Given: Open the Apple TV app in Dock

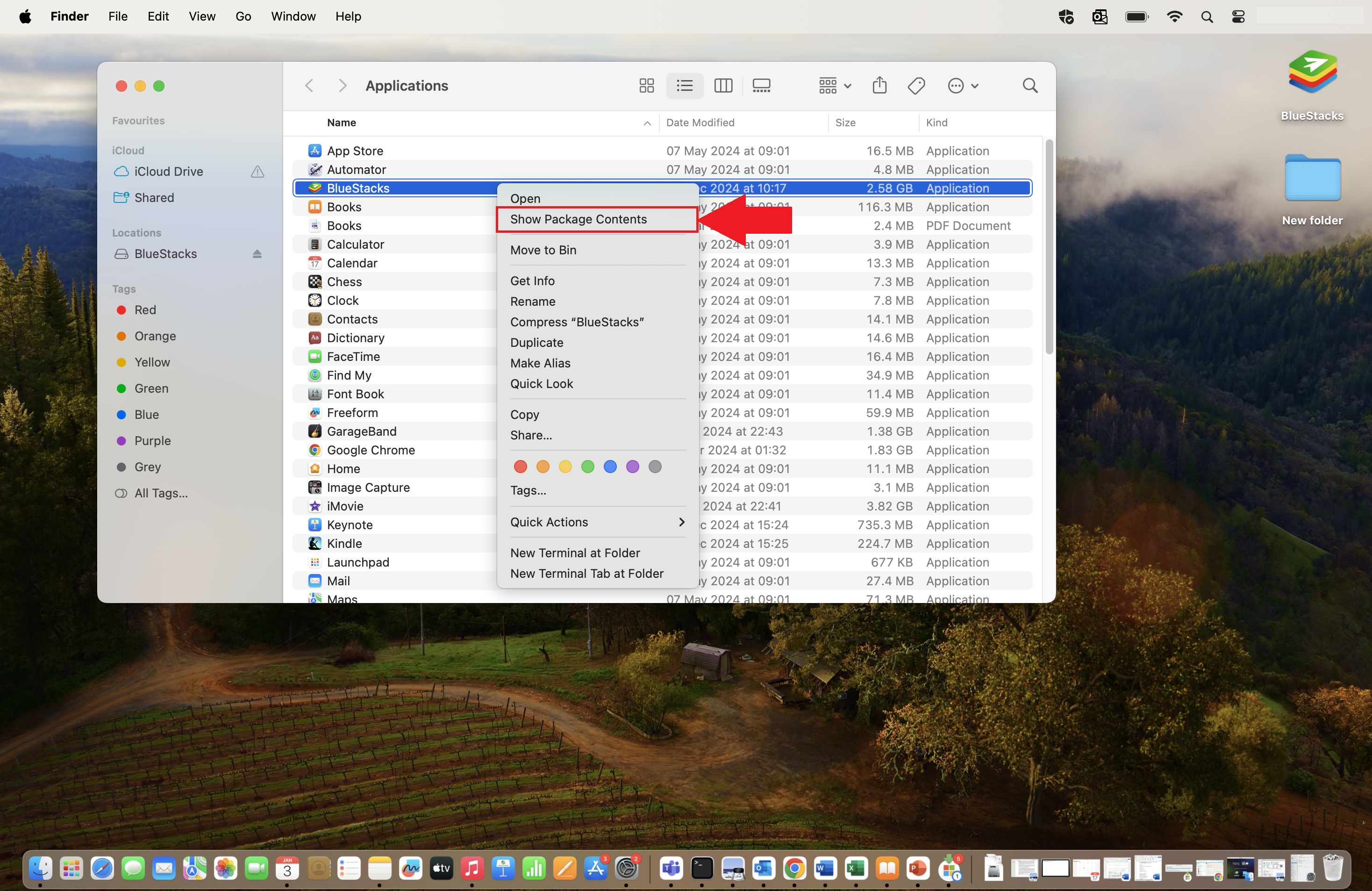Looking at the screenshot, I should (x=441, y=868).
